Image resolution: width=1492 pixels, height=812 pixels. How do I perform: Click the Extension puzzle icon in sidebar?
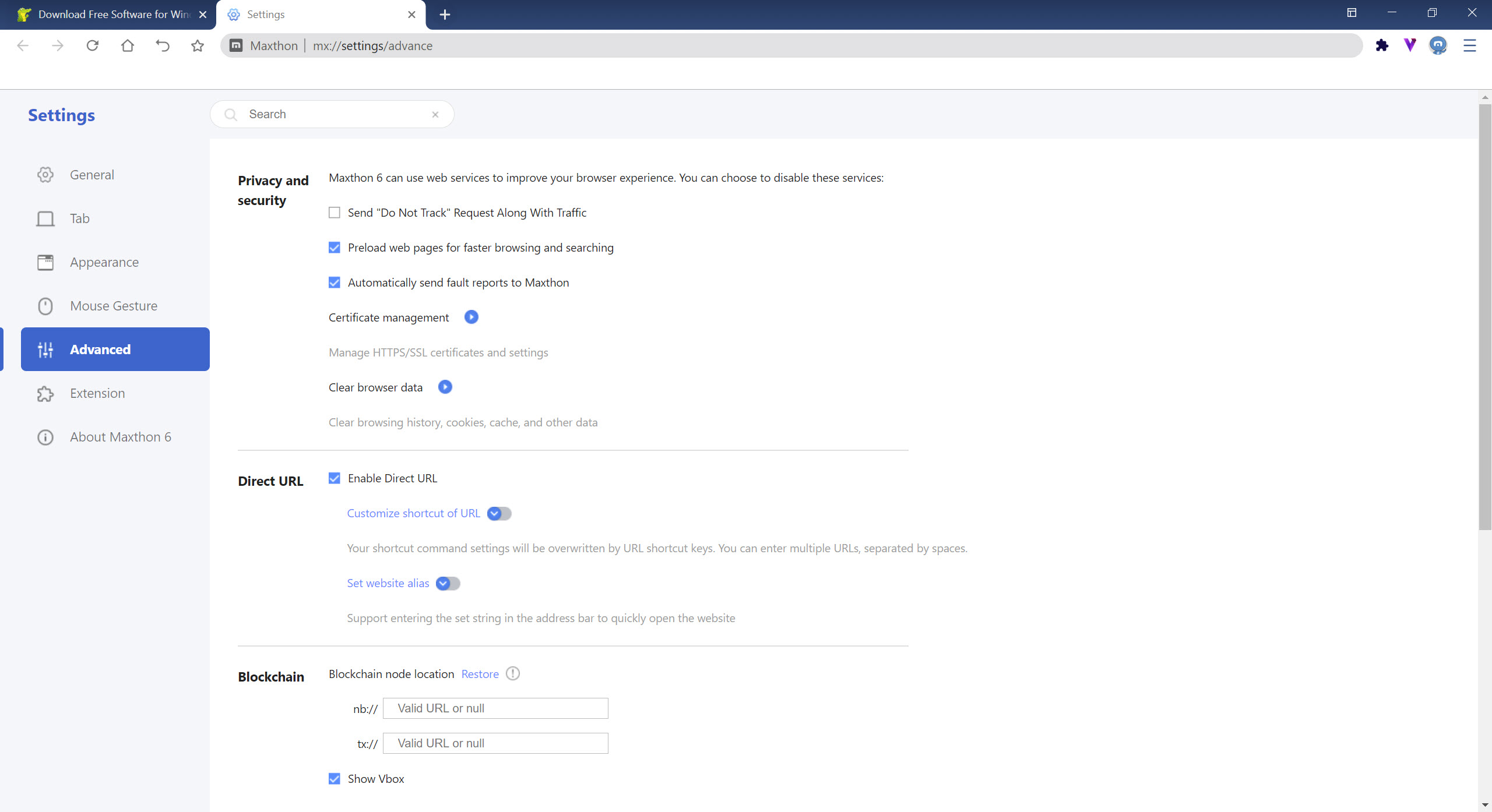point(45,394)
